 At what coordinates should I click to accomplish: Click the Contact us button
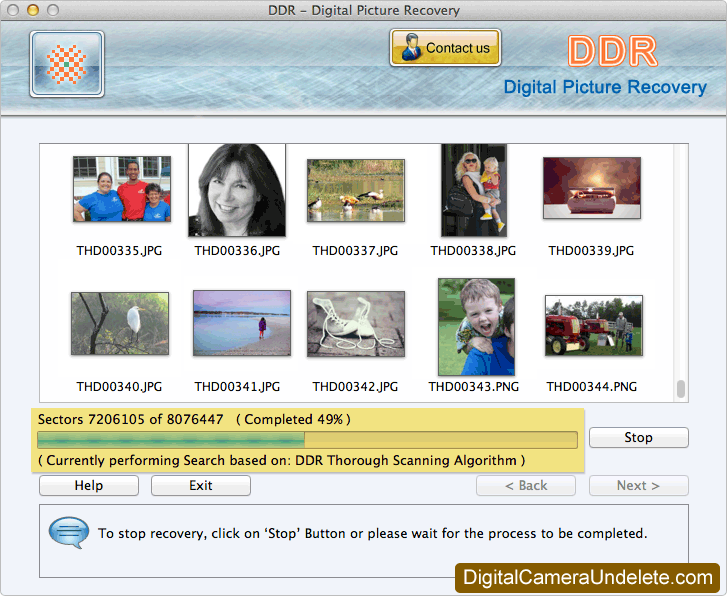(x=445, y=48)
